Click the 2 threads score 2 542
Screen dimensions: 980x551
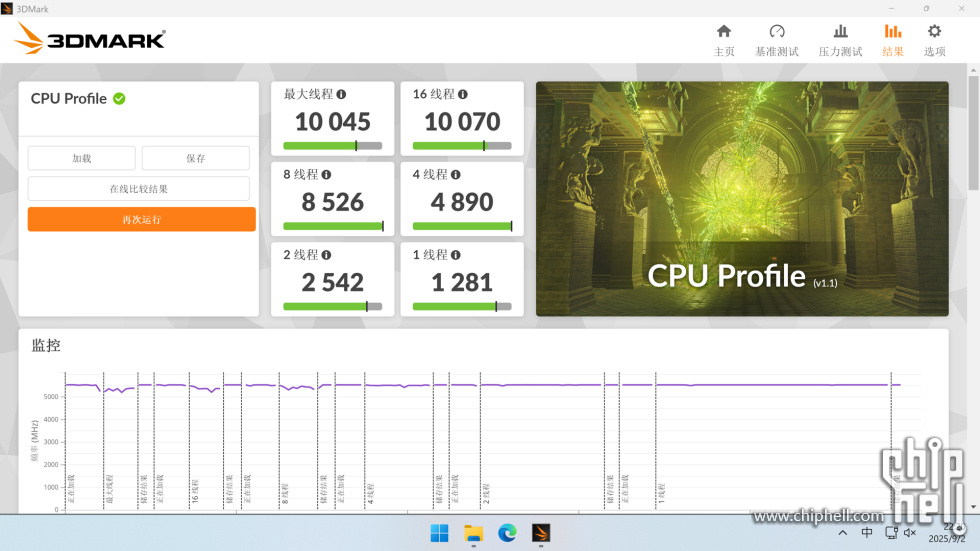[332, 282]
